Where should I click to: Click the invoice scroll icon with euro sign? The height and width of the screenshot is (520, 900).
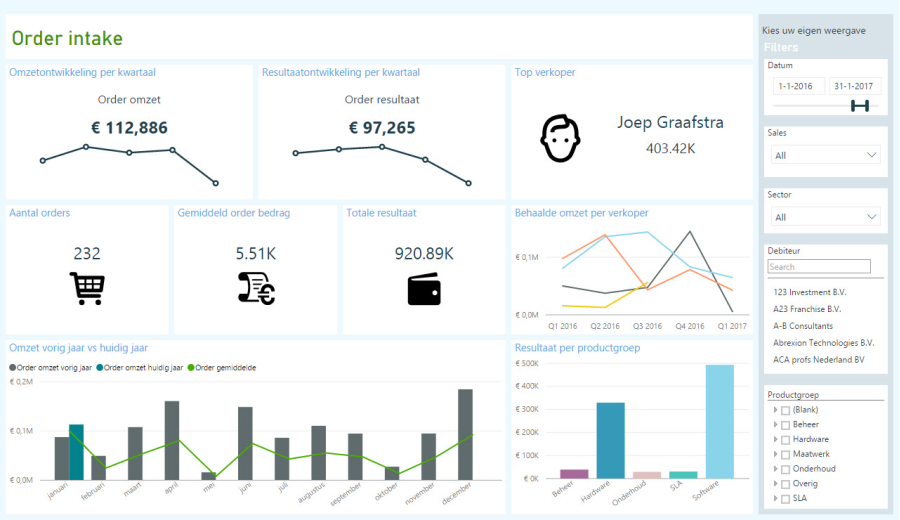[256, 288]
